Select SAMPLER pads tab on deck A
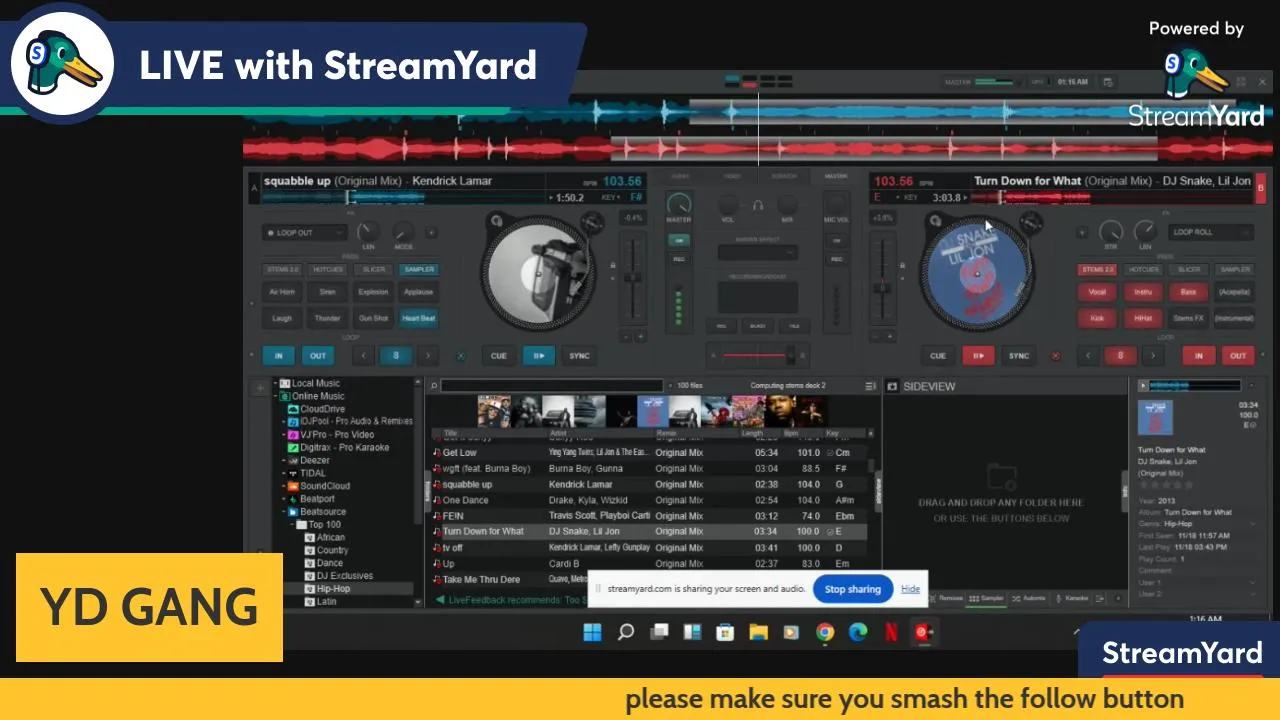The height and width of the screenshot is (720, 1280). [x=419, y=269]
